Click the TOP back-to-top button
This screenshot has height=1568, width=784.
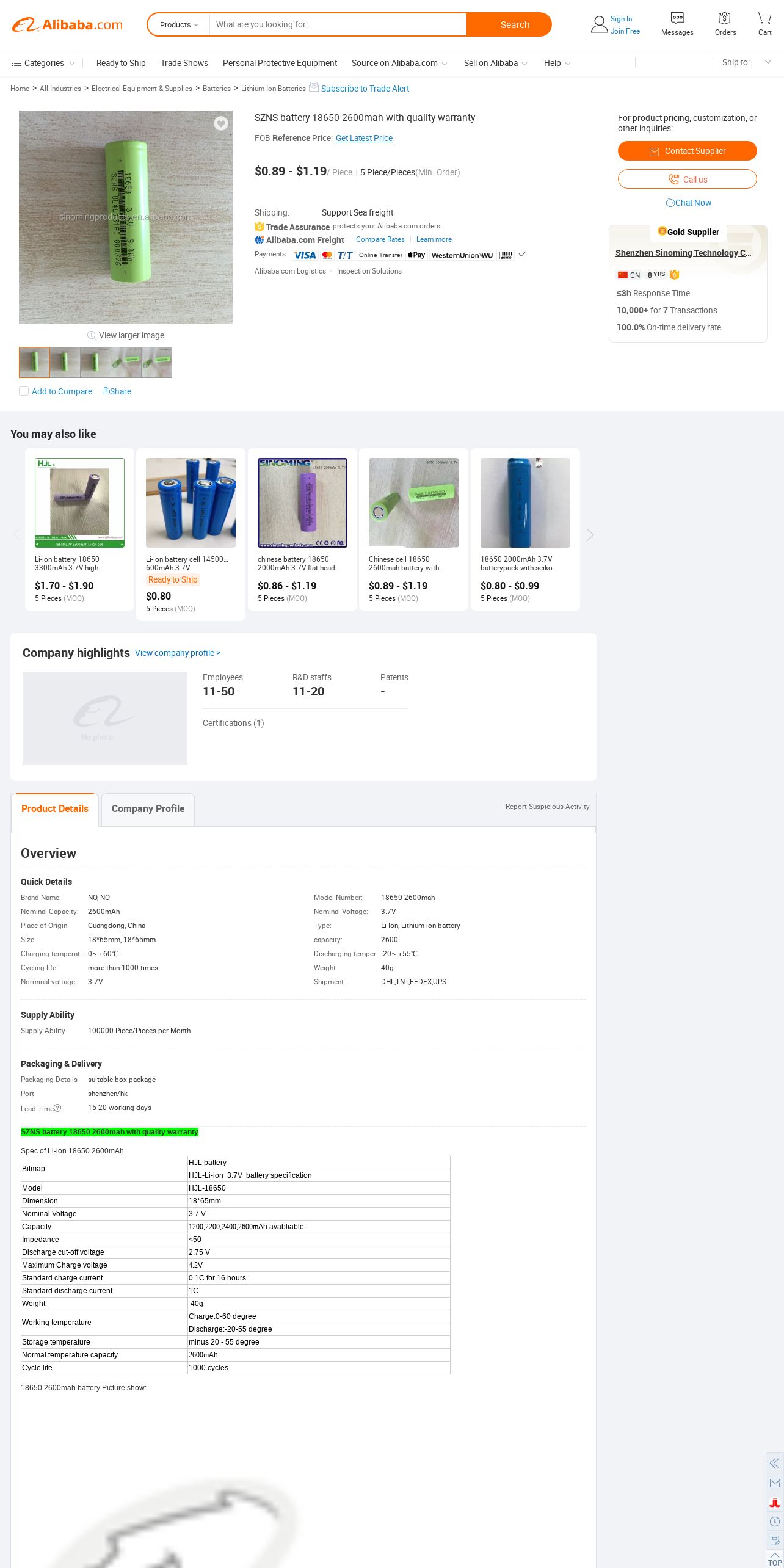click(x=775, y=1559)
